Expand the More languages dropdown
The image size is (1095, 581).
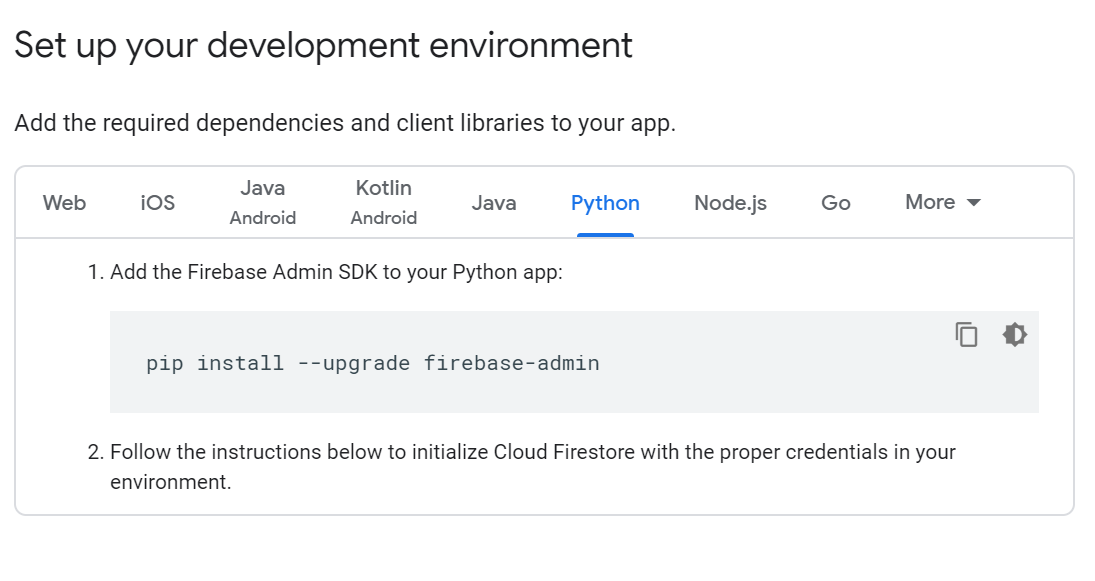(943, 203)
